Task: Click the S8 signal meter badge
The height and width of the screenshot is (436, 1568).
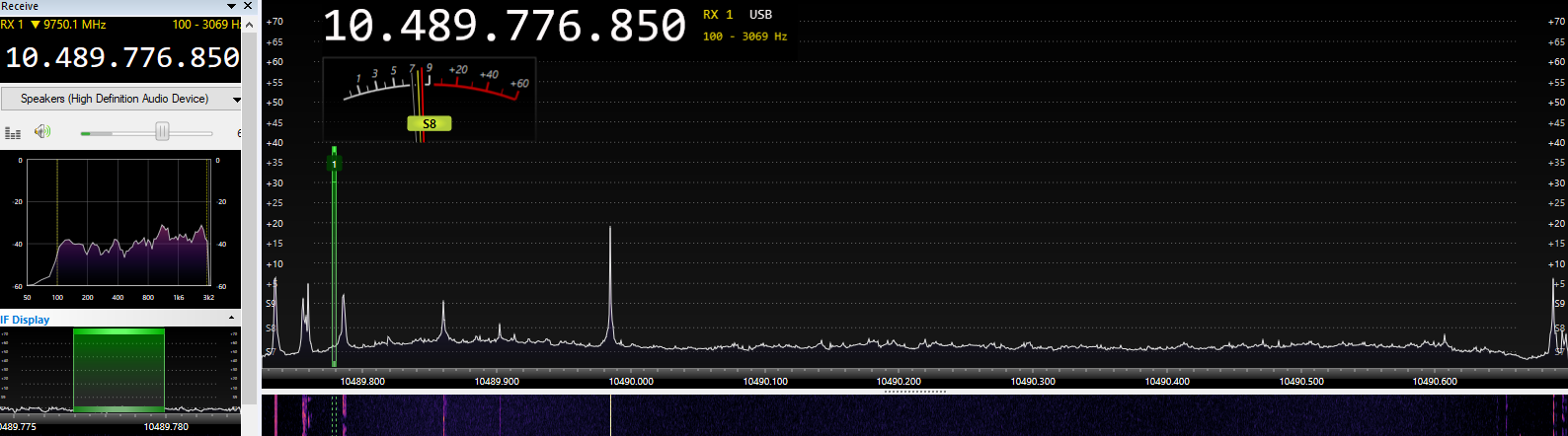Action: coord(429,124)
